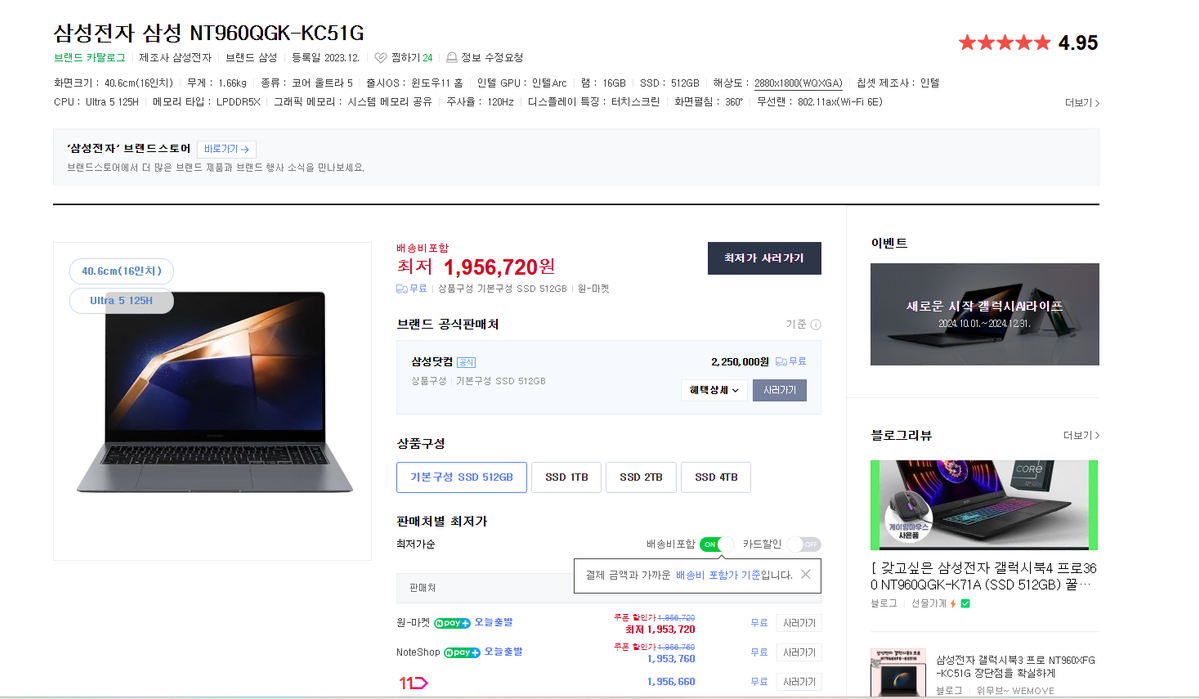This screenshot has height=699, width=1199.
Task: Click the lowest price 1,956,720원
Action: [499, 267]
